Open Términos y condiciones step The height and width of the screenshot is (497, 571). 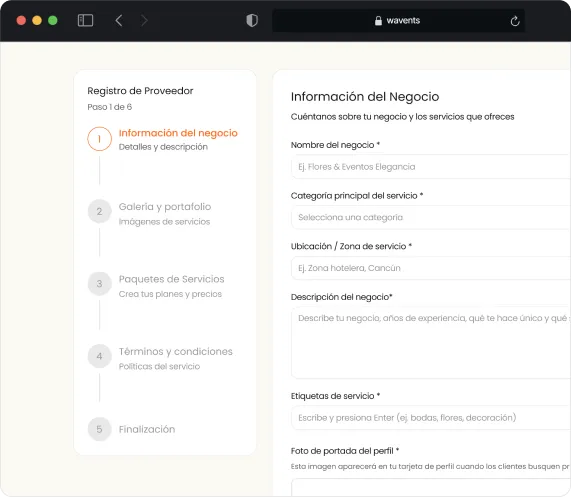[x=176, y=351]
